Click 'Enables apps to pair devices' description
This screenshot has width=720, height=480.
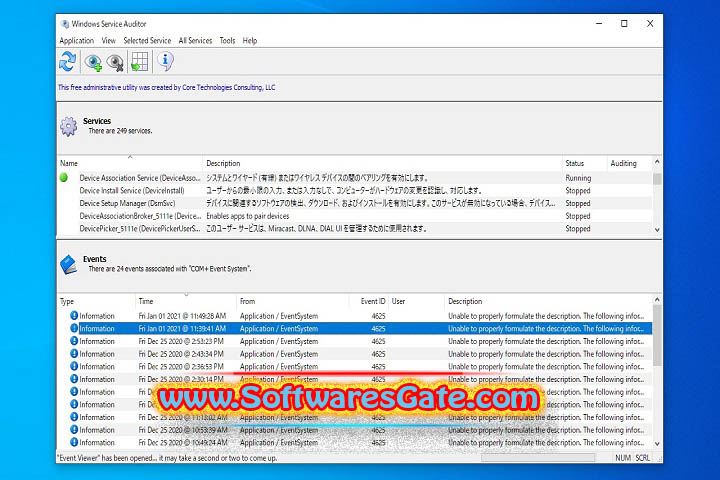coord(248,216)
